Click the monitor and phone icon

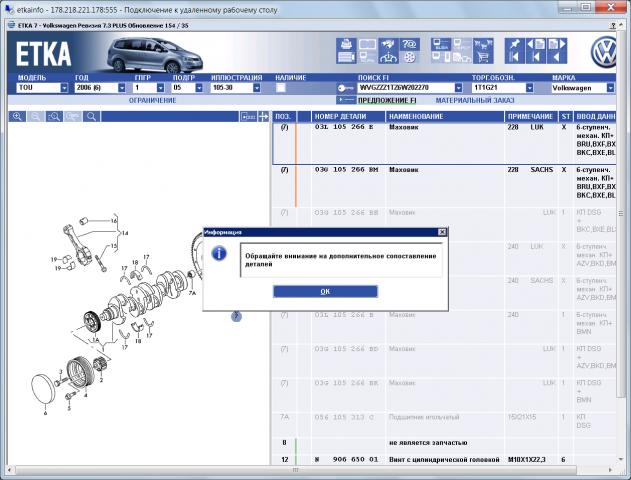coord(441,57)
